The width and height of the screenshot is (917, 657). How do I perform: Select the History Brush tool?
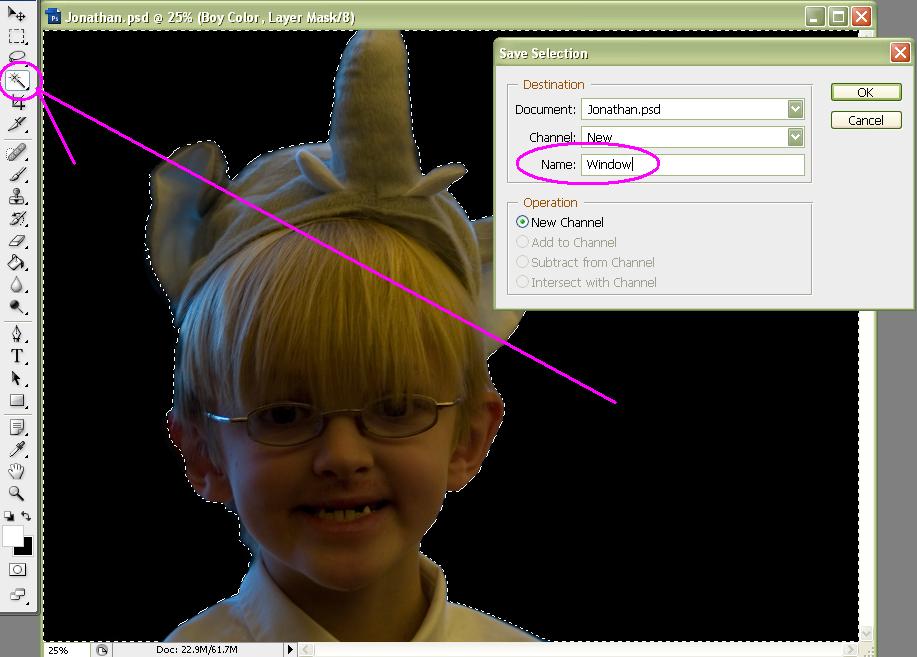16,219
